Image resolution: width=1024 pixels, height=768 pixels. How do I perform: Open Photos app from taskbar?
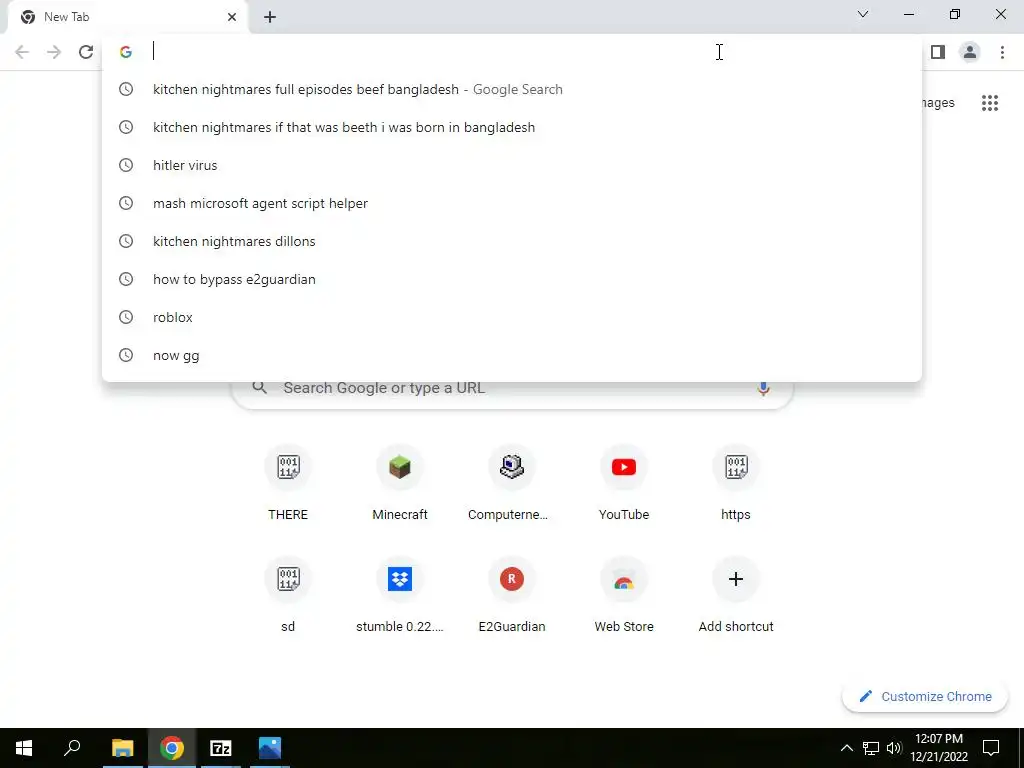(270, 748)
